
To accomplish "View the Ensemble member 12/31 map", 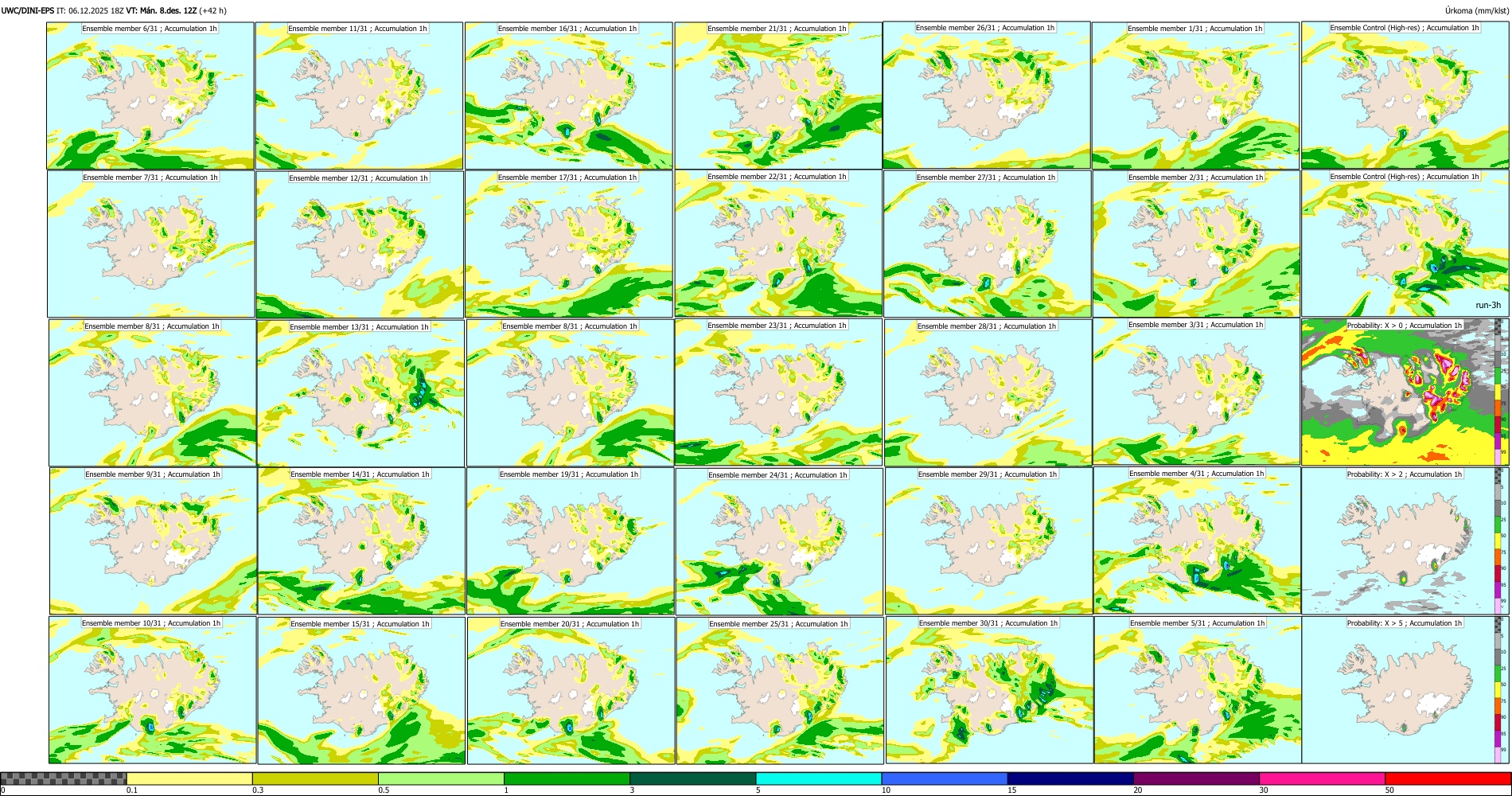I will click(360, 244).
